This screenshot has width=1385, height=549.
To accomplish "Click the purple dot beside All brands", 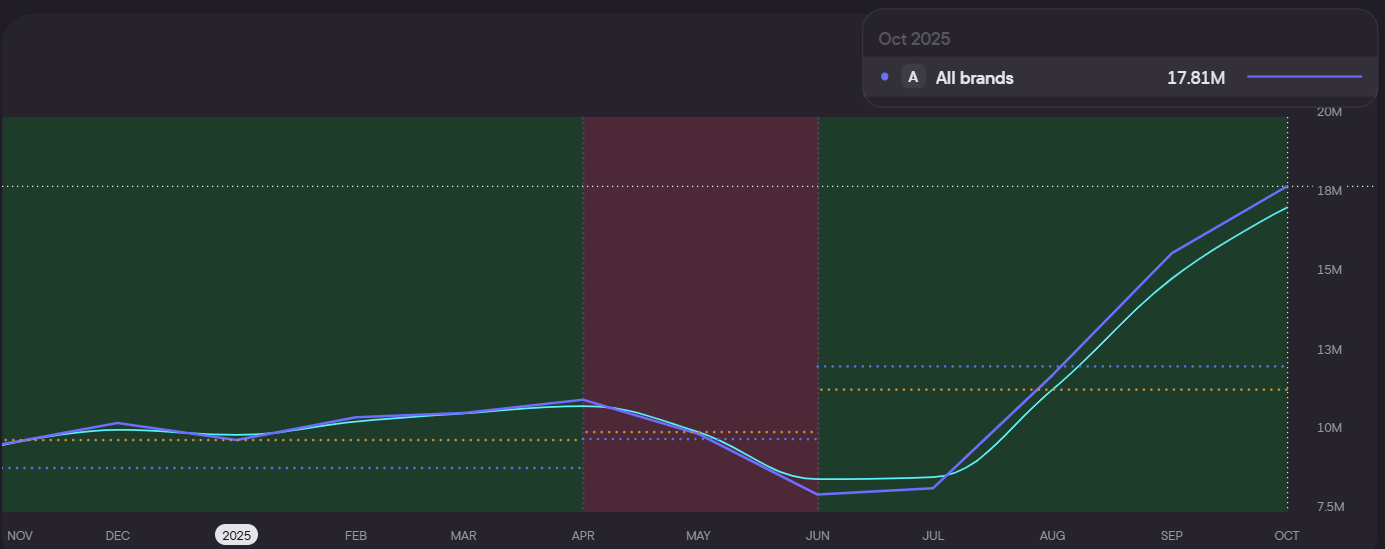I will [885, 77].
